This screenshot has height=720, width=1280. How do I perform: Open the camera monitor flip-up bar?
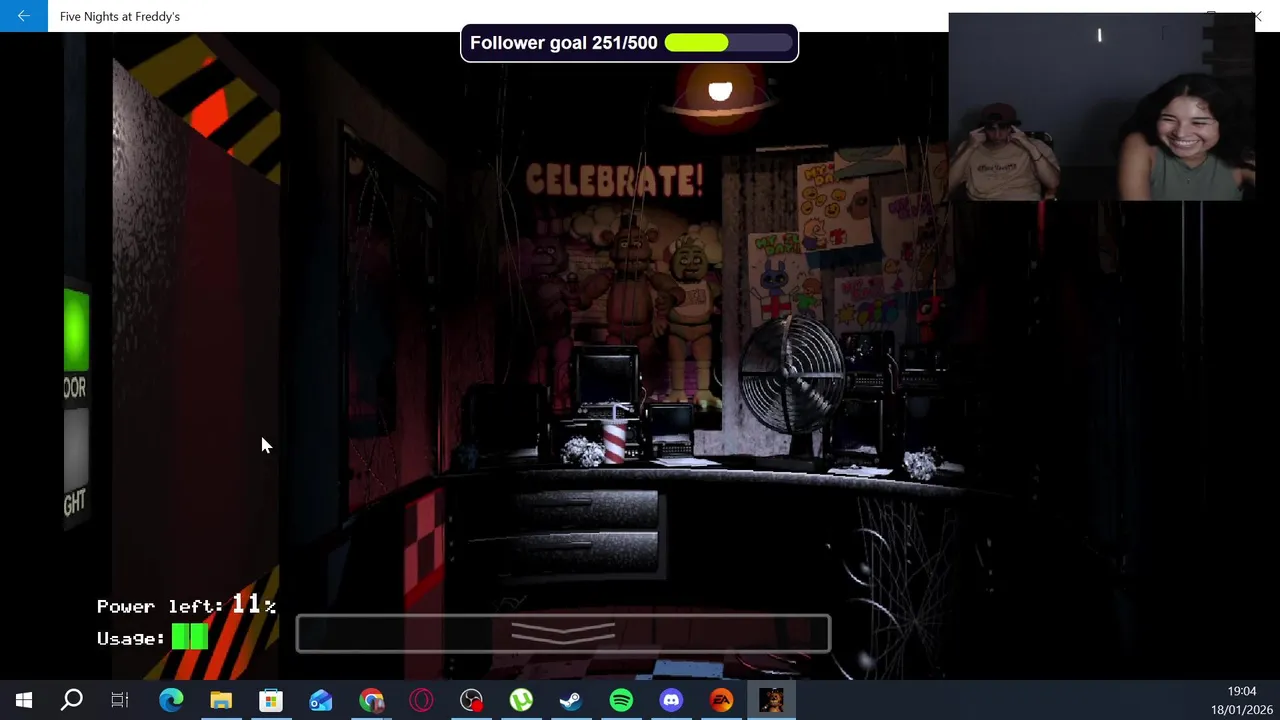coord(563,634)
